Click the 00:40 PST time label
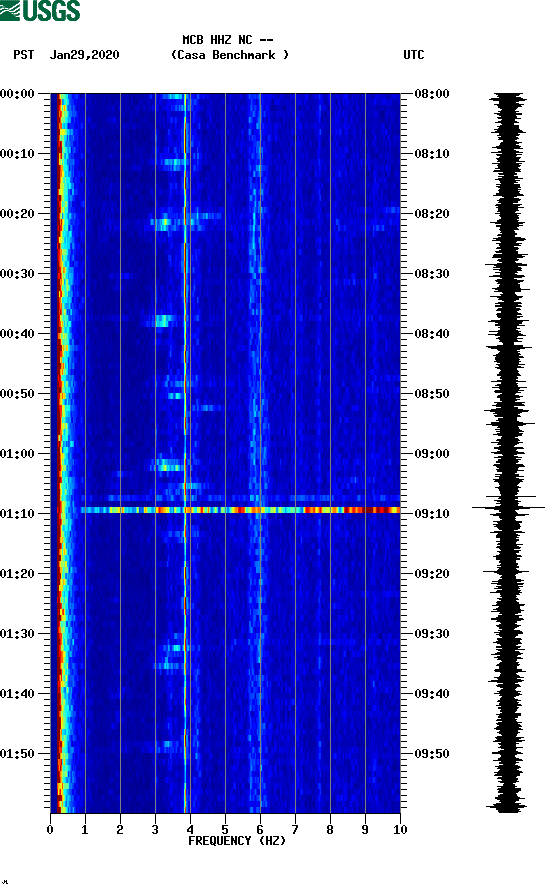Screen dimensions: 552x893 (x=17, y=334)
